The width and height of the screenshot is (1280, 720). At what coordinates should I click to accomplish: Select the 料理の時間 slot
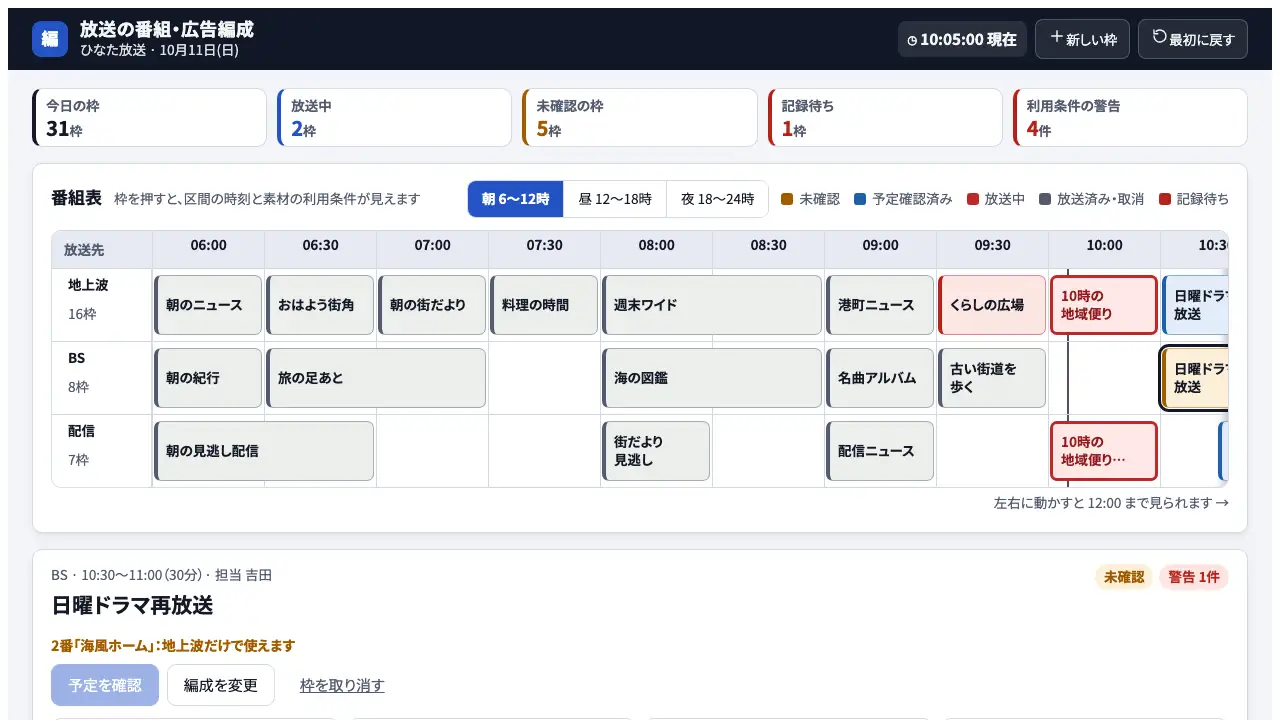(544, 305)
